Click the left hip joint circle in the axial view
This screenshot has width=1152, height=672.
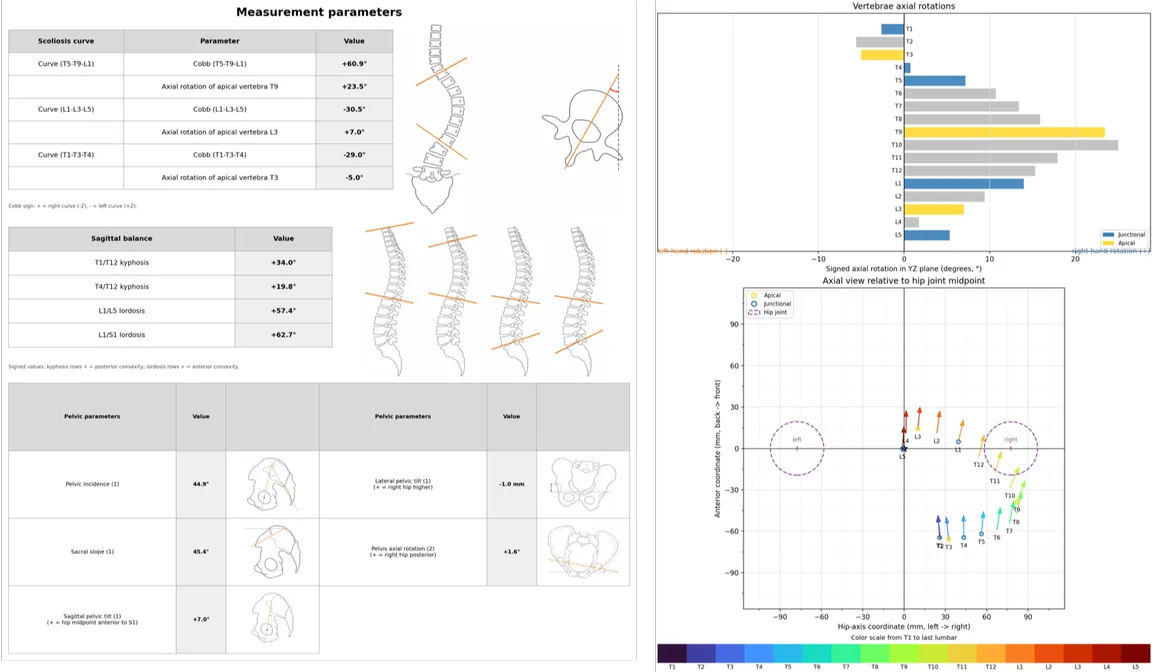797,448
